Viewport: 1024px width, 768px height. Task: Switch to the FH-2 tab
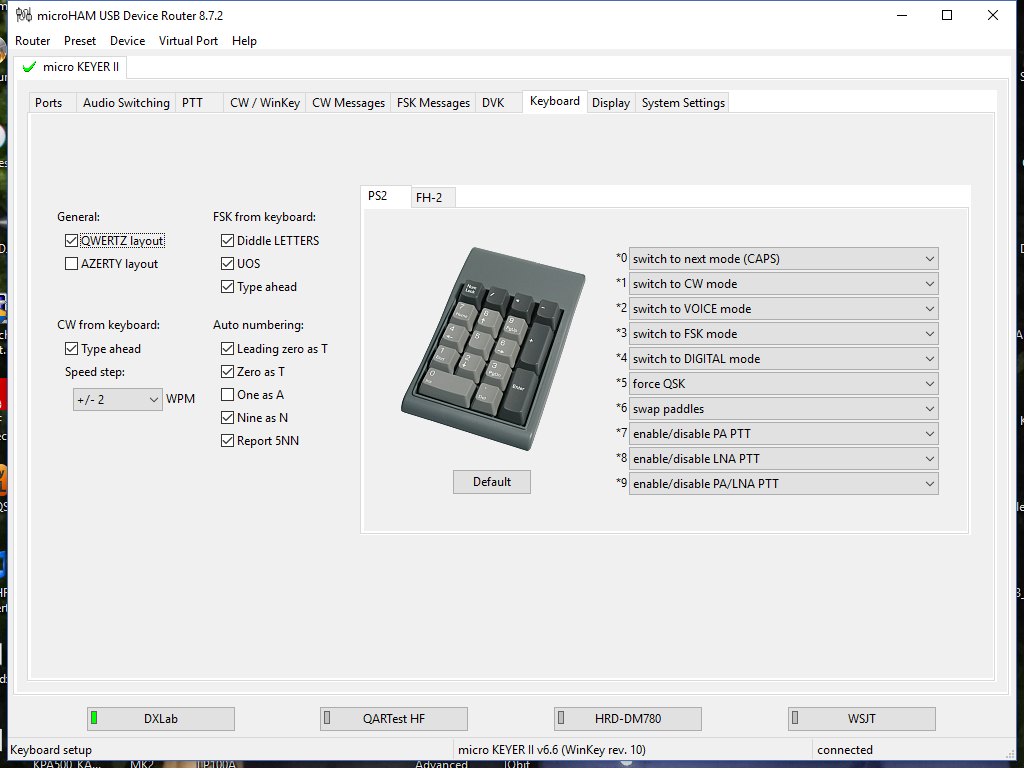click(x=432, y=197)
